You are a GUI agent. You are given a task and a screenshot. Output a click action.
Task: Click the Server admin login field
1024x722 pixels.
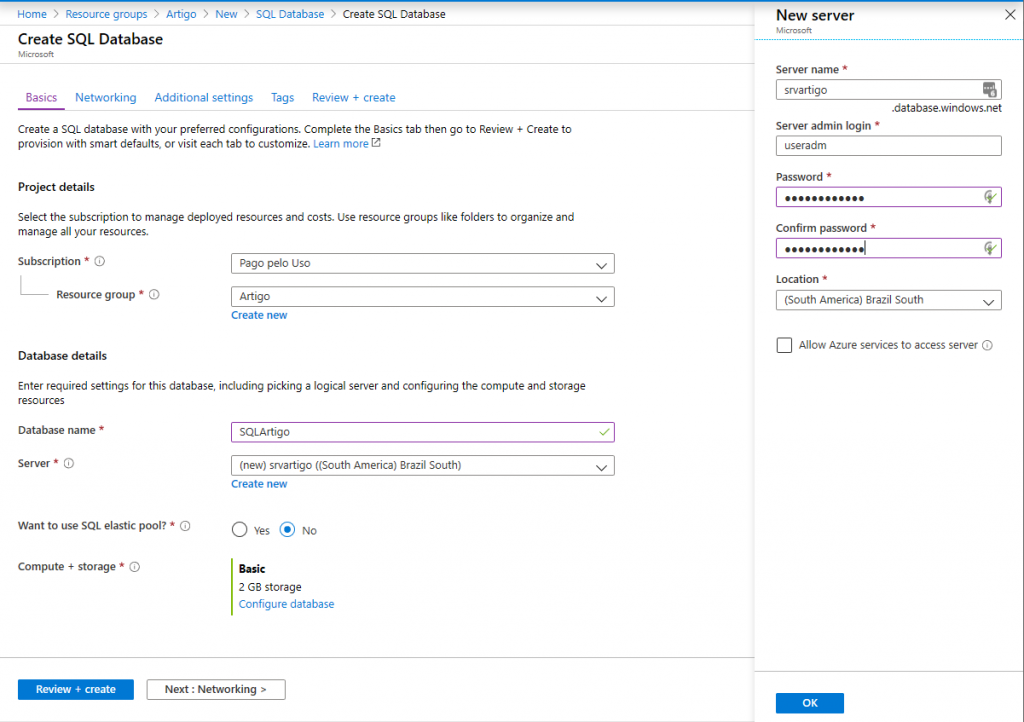888,146
